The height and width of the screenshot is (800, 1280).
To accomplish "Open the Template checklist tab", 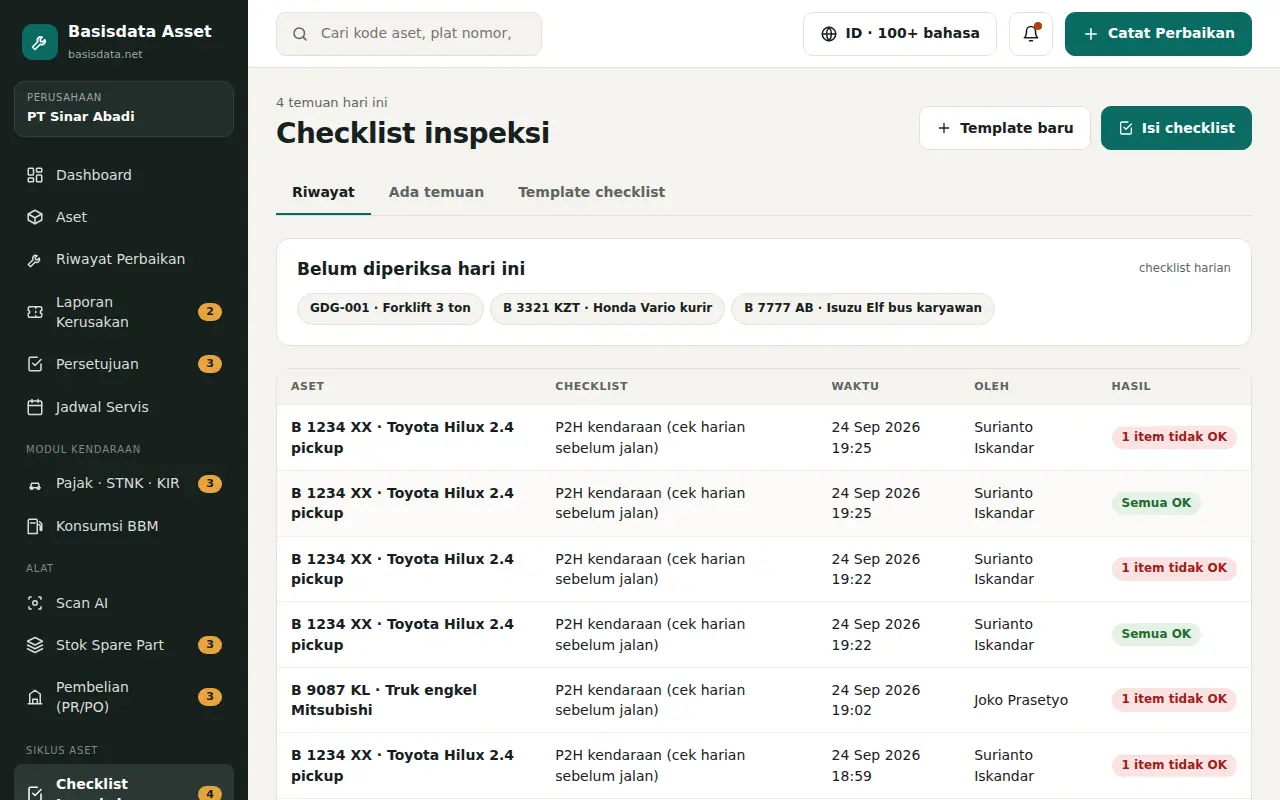I will point(591,192).
